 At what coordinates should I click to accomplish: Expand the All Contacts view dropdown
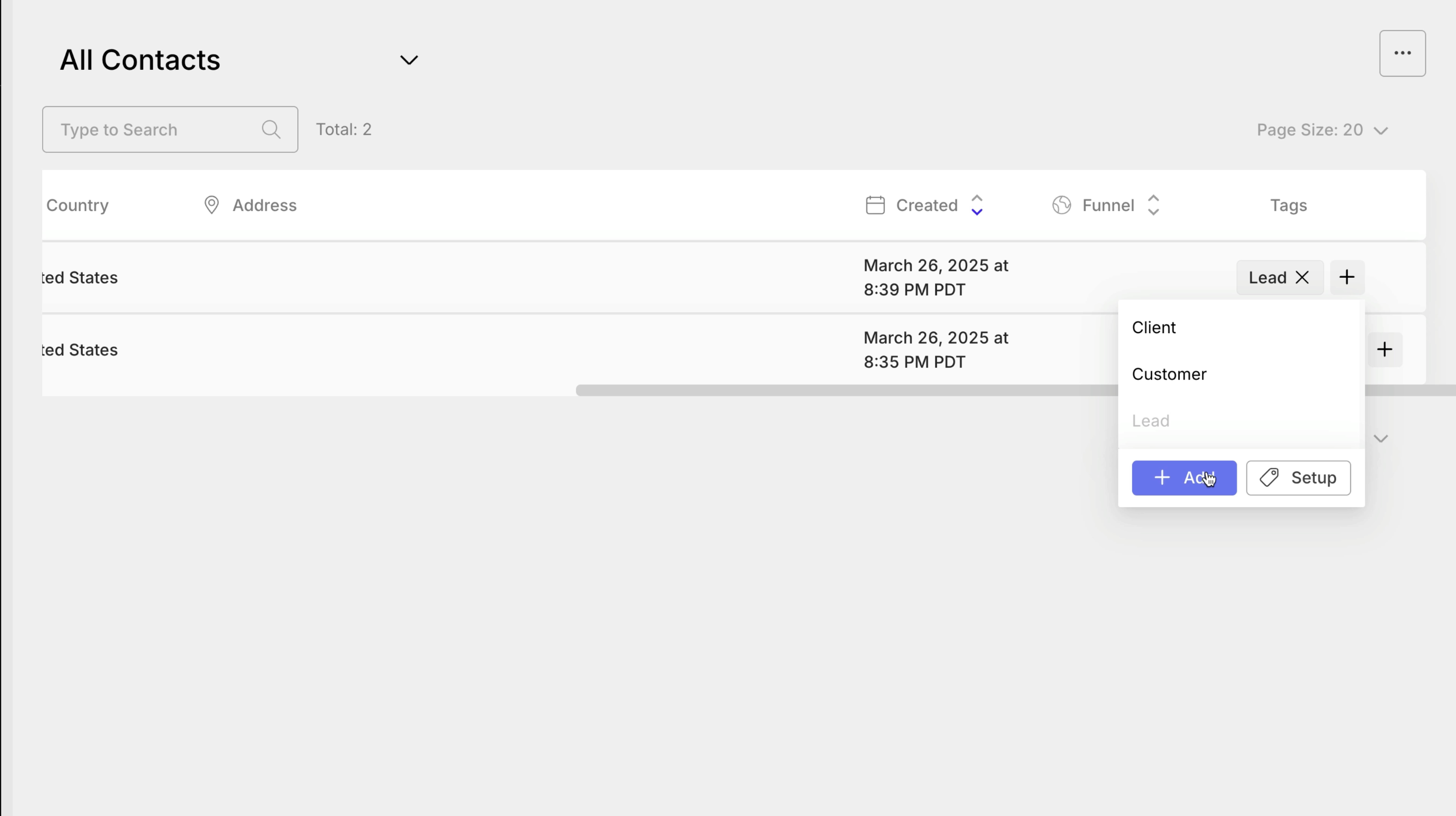409,60
